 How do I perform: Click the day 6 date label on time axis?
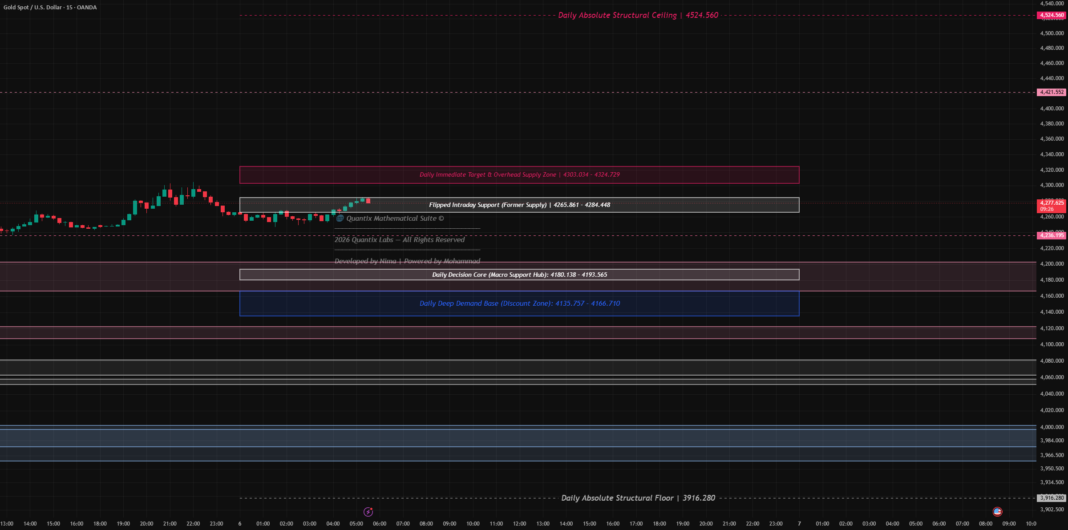[x=240, y=524]
